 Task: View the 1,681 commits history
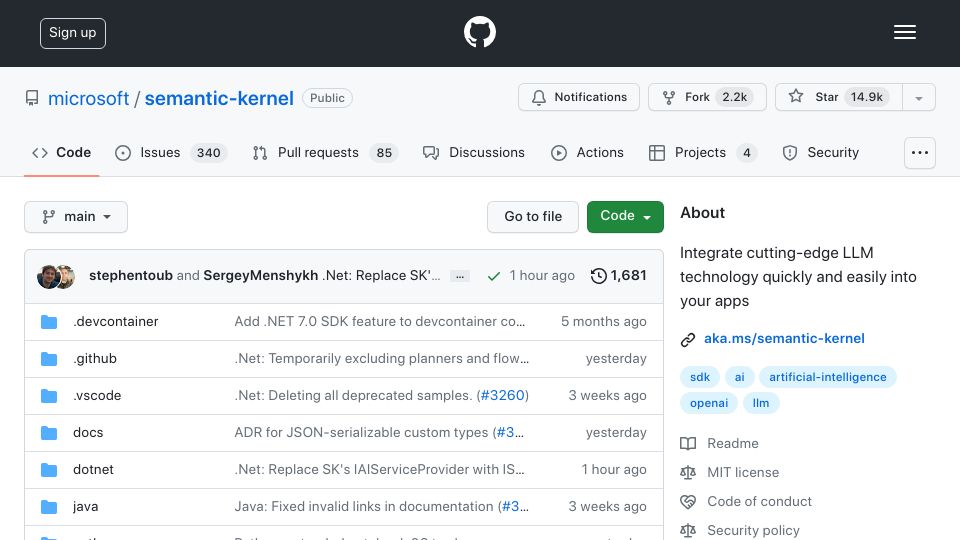tap(618, 276)
